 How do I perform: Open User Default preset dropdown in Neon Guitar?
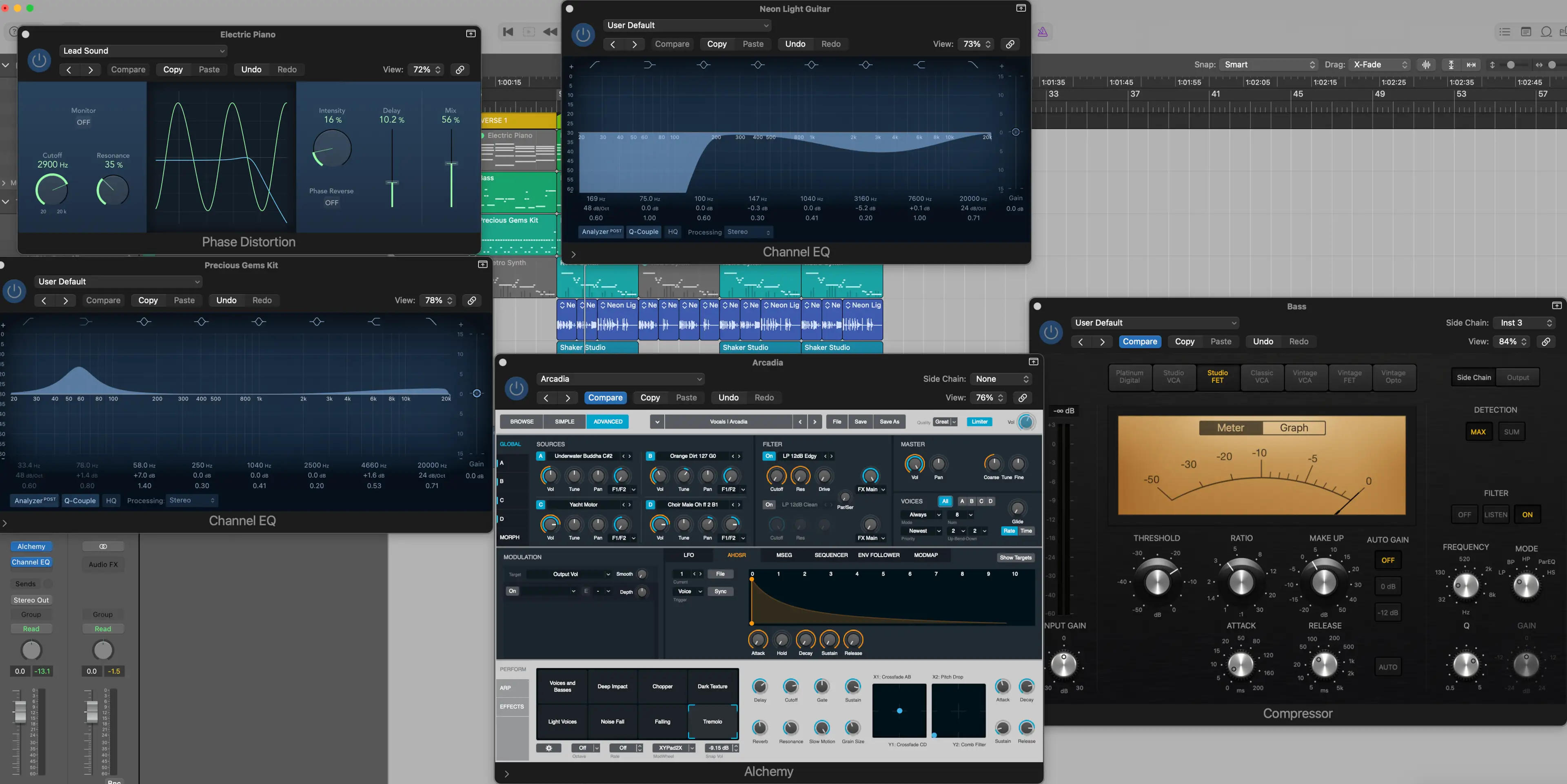point(687,26)
